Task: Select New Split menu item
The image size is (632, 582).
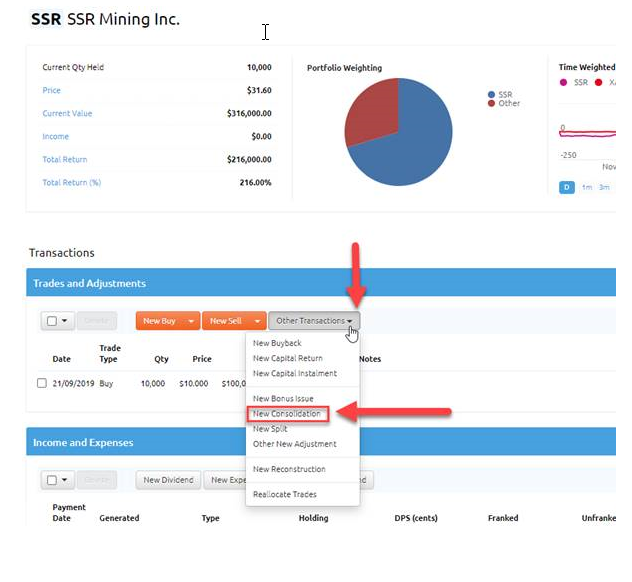Action: point(270,429)
